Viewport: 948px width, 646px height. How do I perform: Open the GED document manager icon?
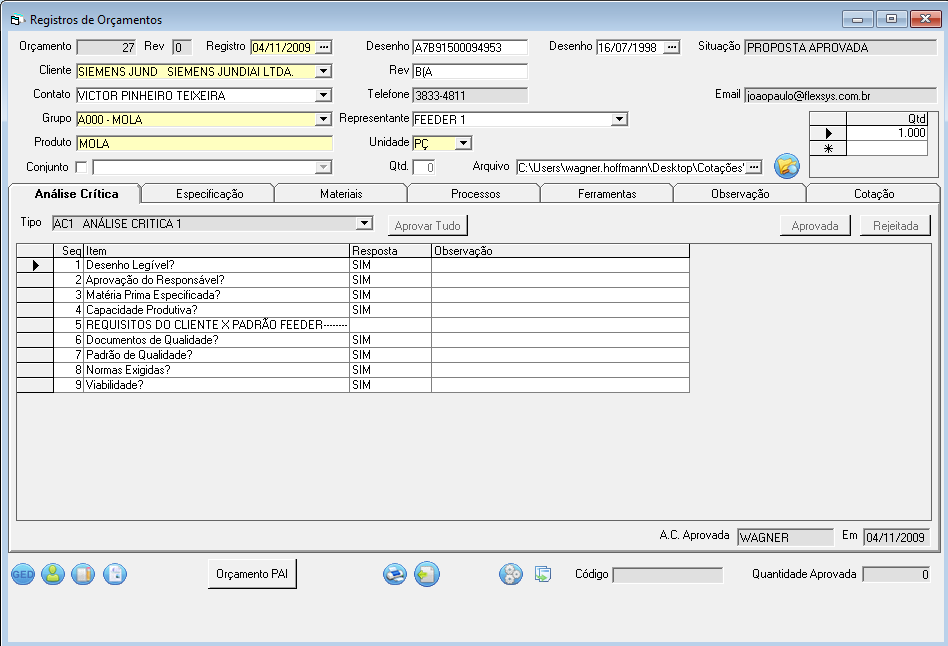[23, 574]
